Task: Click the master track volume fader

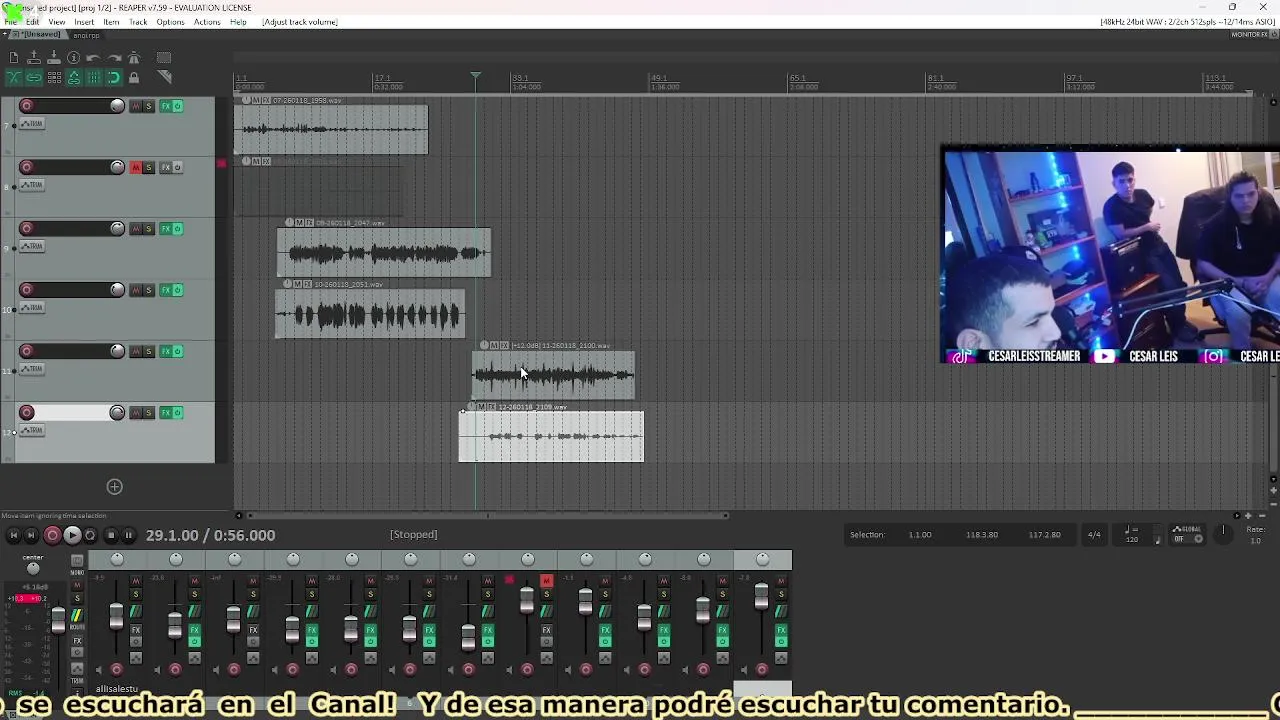Action: (x=58, y=620)
